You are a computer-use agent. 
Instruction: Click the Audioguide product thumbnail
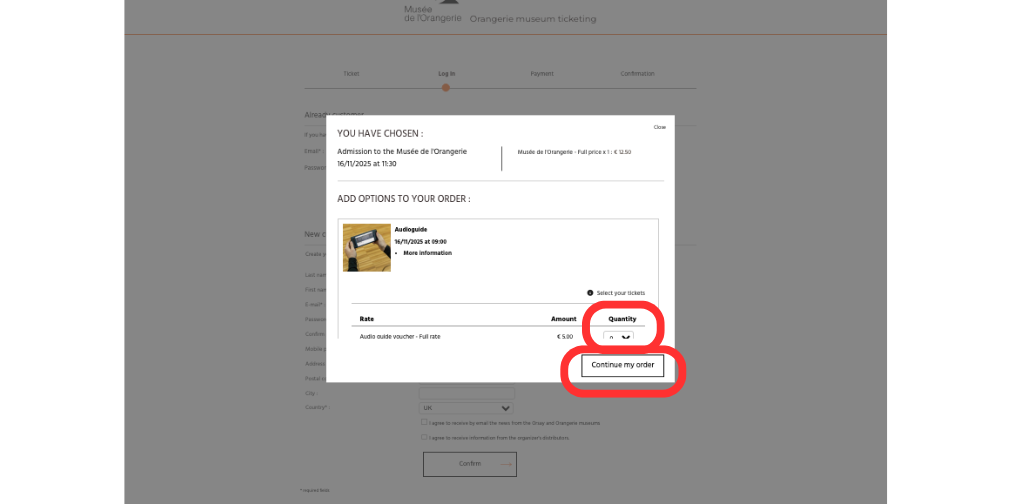(x=367, y=248)
